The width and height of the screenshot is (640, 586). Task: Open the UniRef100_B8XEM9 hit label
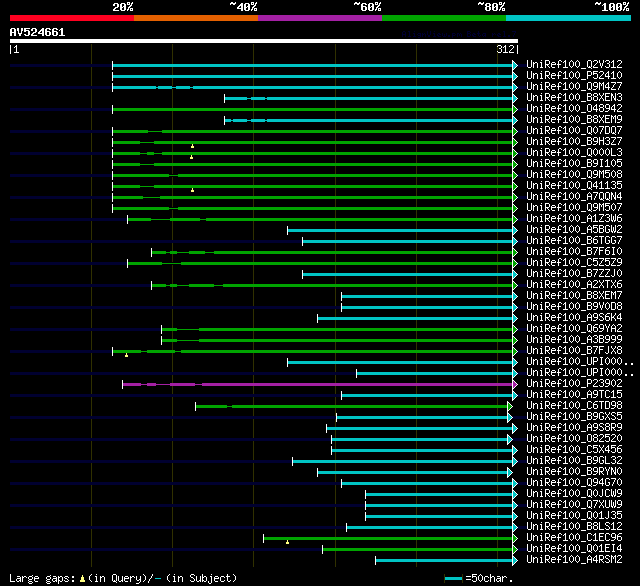tap(574, 119)
